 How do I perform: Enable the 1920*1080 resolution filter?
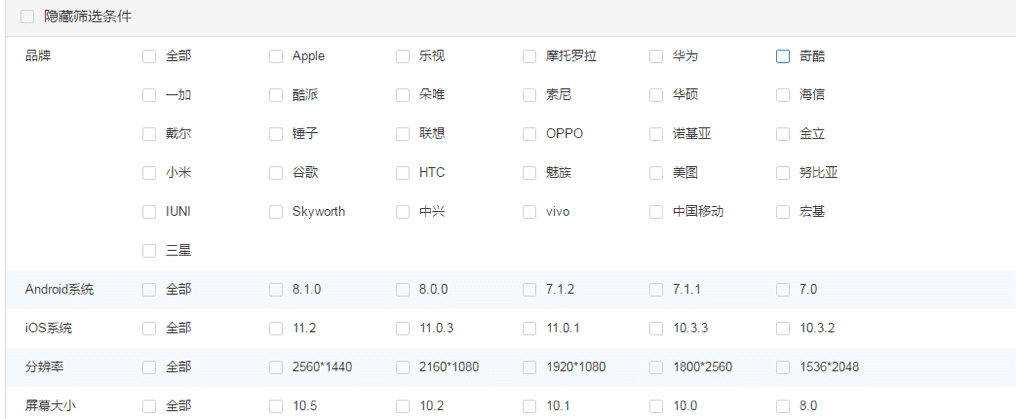(529, 367)
